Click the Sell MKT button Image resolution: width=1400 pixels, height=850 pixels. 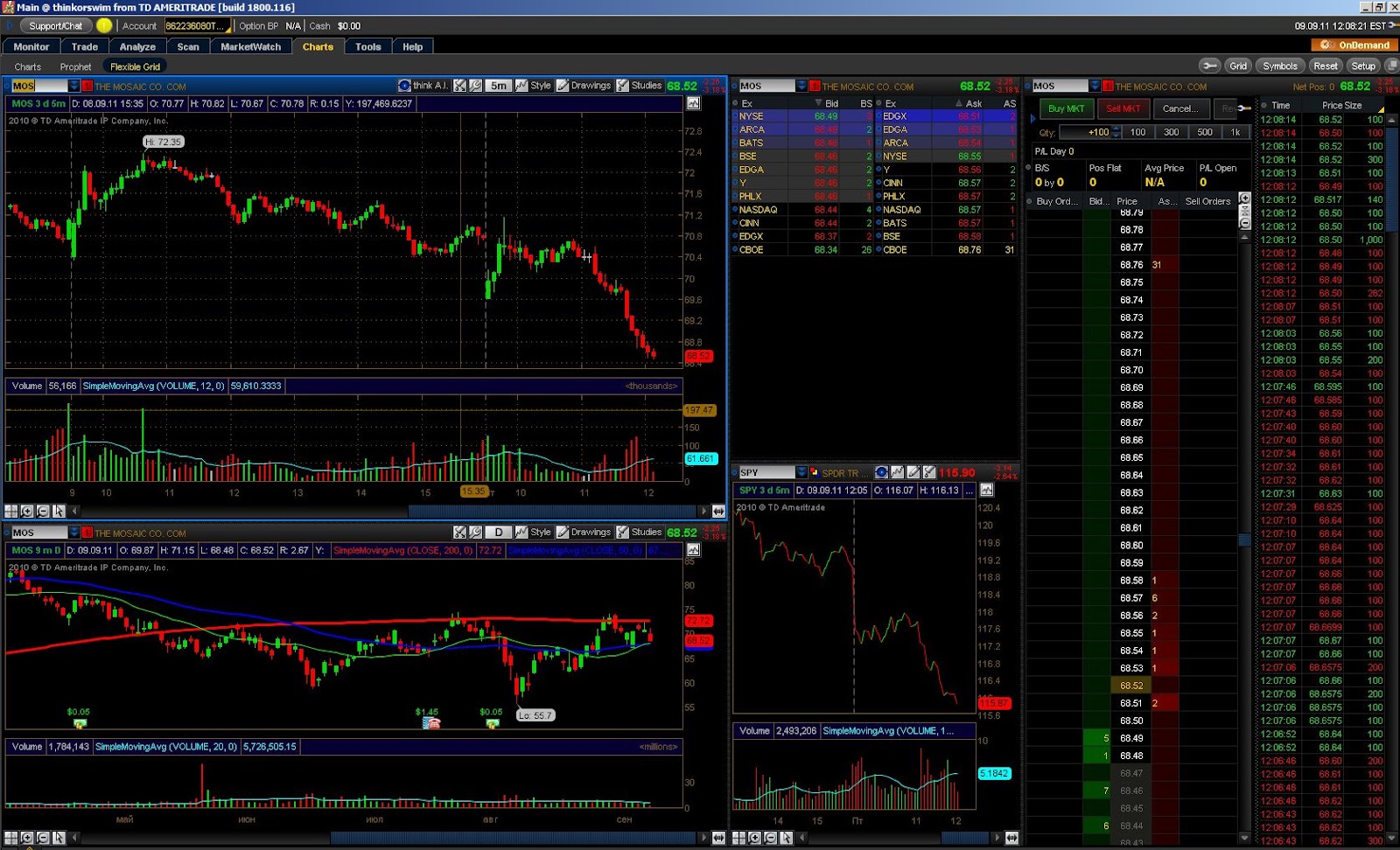pos(1123,108)
